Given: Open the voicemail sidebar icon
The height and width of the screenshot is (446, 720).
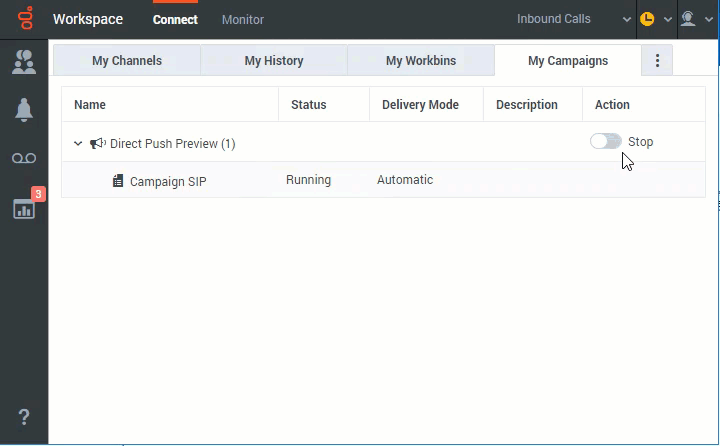Looking at the screenshot, I should point(24,159).
